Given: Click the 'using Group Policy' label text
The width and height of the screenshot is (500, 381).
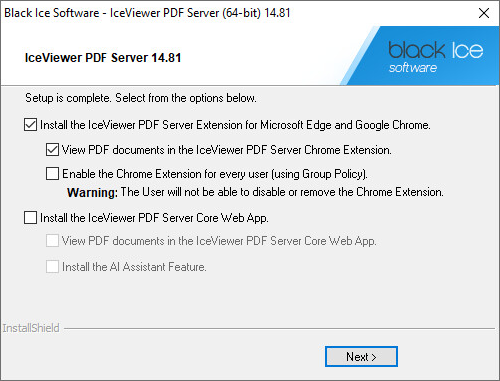Looking at the screenshot, I should pyautogui.click(x=336, y=174).
